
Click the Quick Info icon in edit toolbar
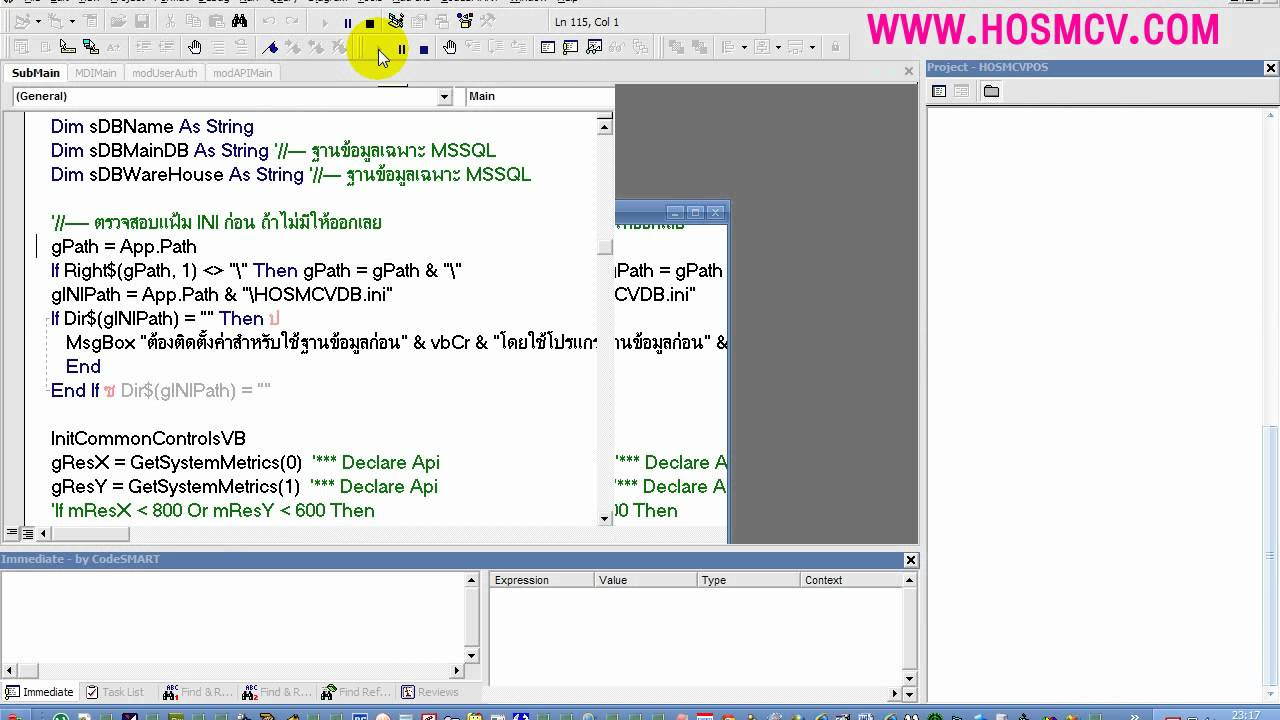coord(67,47)
